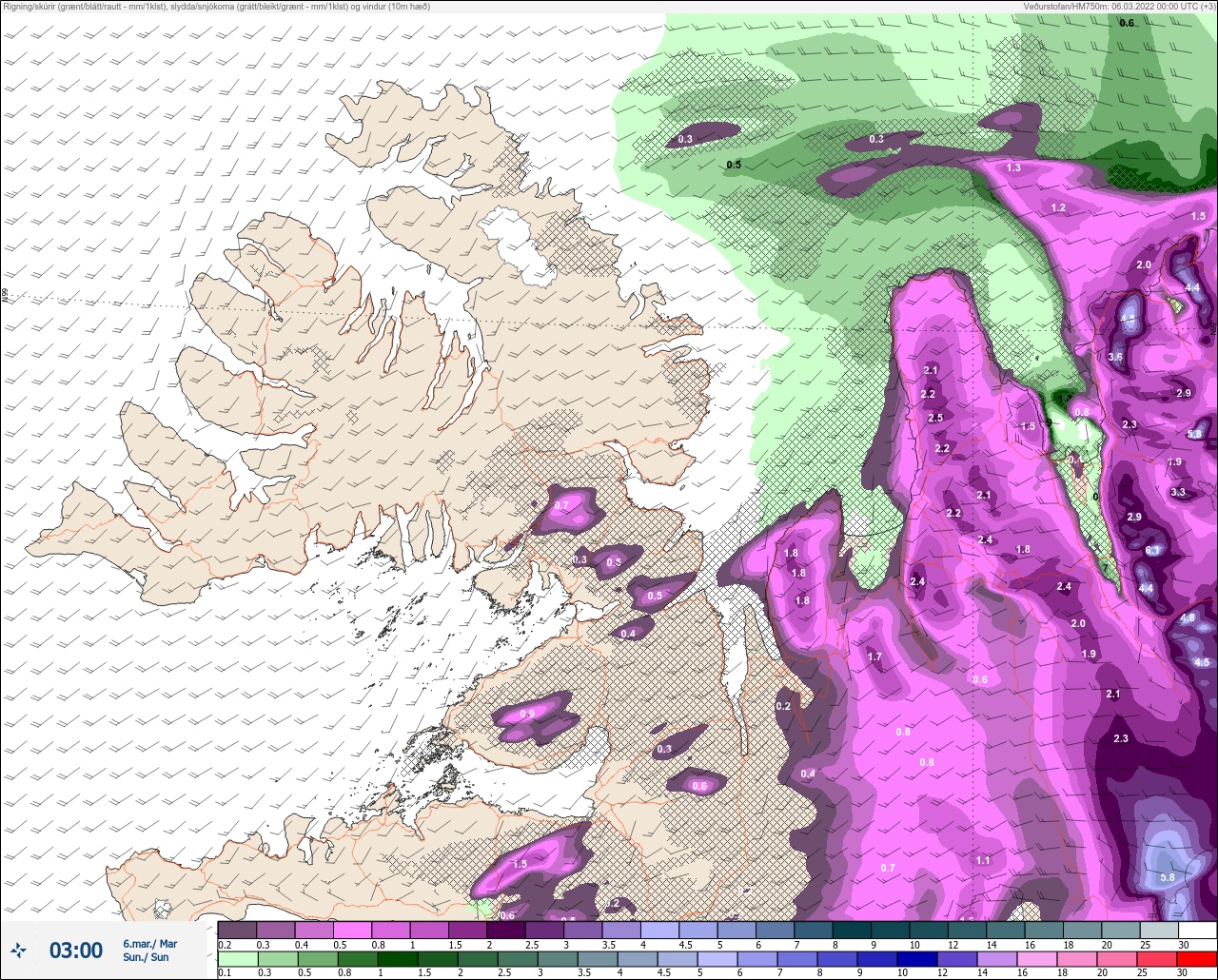Click the wind compass icon beside 03:00

tap(18, 950)
